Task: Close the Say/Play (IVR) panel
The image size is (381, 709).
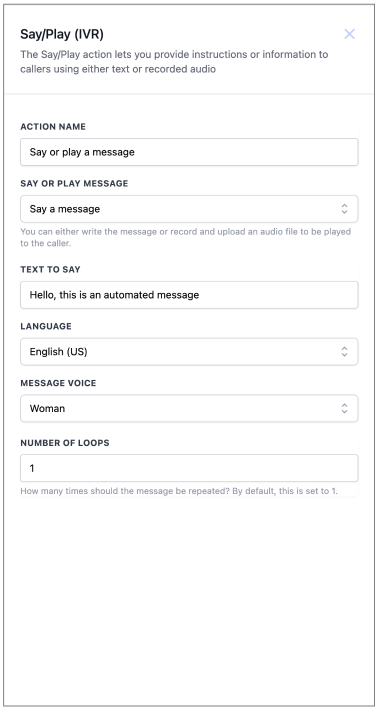Action: tap(349, 34)
